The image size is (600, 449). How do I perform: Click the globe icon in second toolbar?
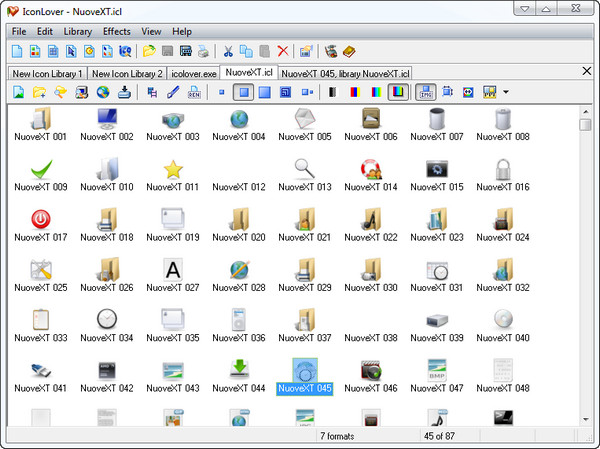click(103, 92)
